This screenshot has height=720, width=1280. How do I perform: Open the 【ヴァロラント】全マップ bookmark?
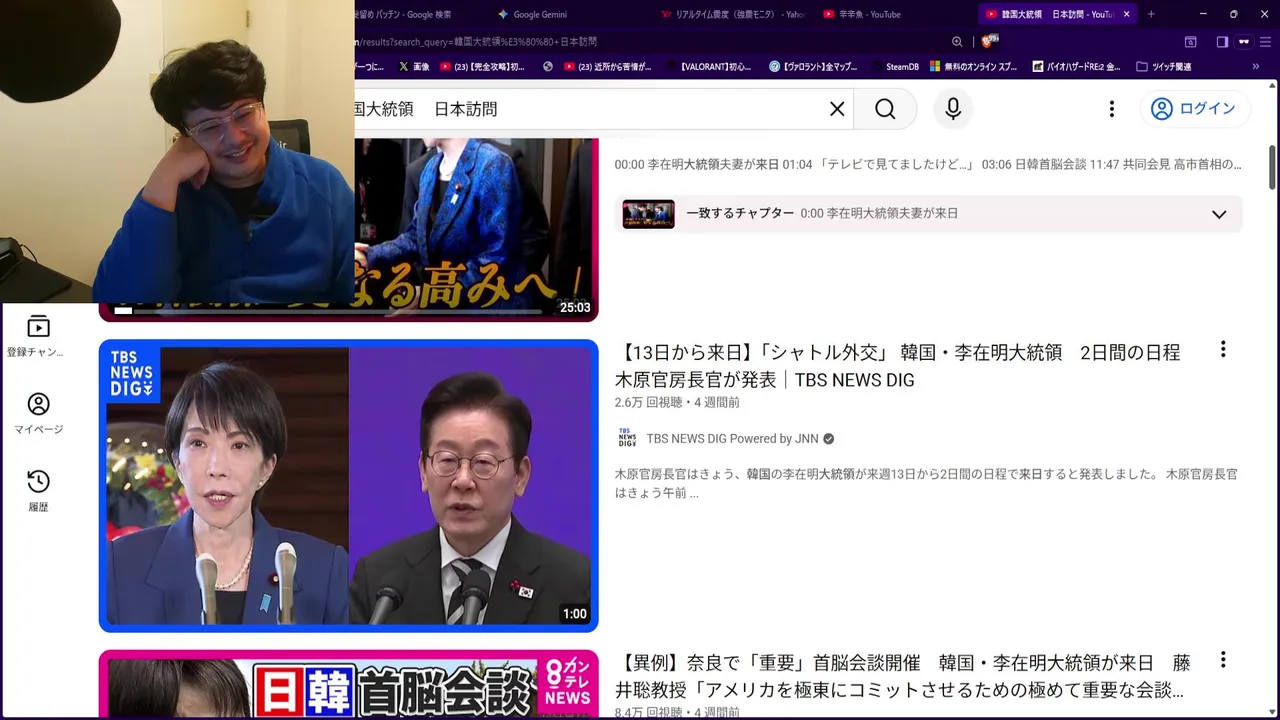click(813, 67)
